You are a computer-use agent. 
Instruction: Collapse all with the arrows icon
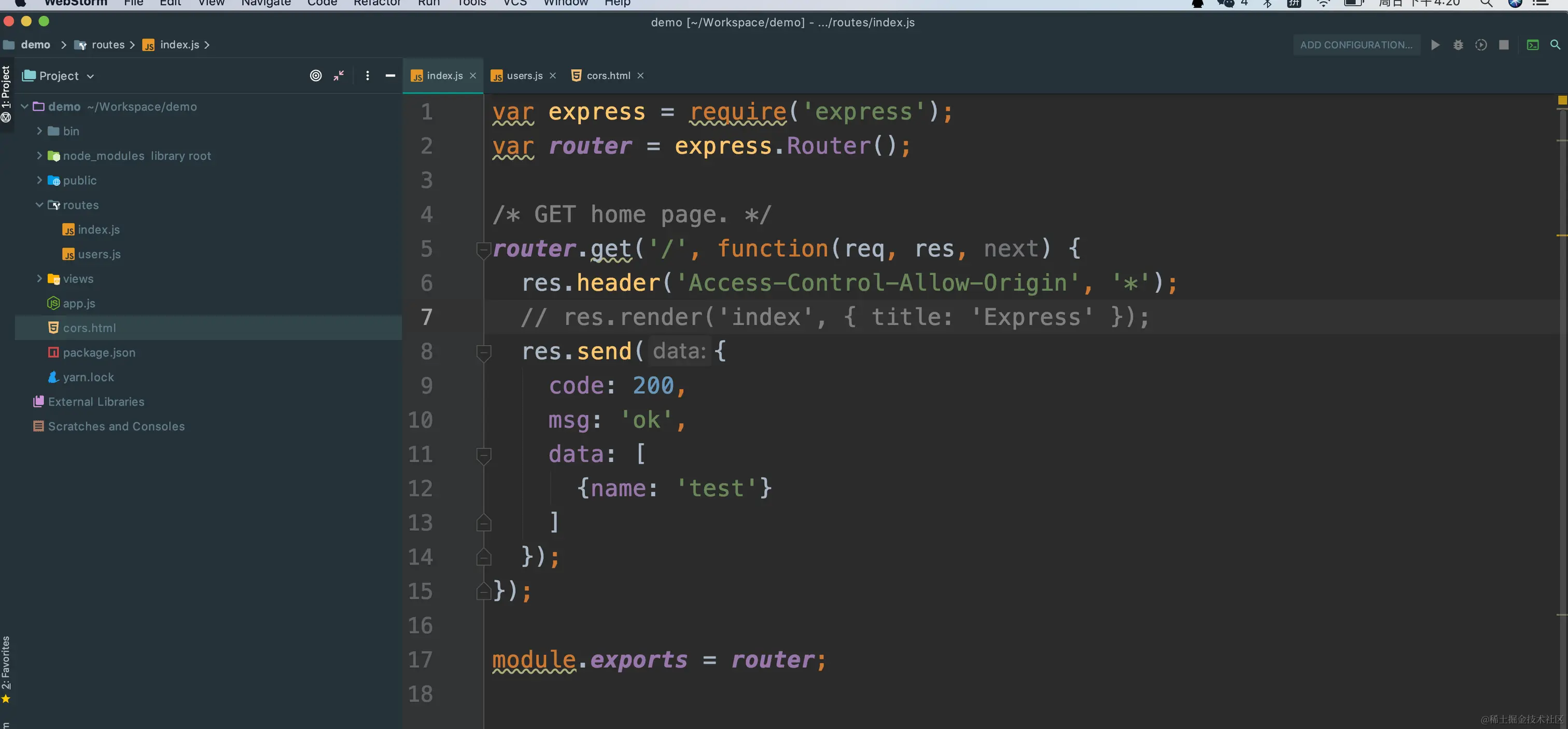click(x=339, y=76)
